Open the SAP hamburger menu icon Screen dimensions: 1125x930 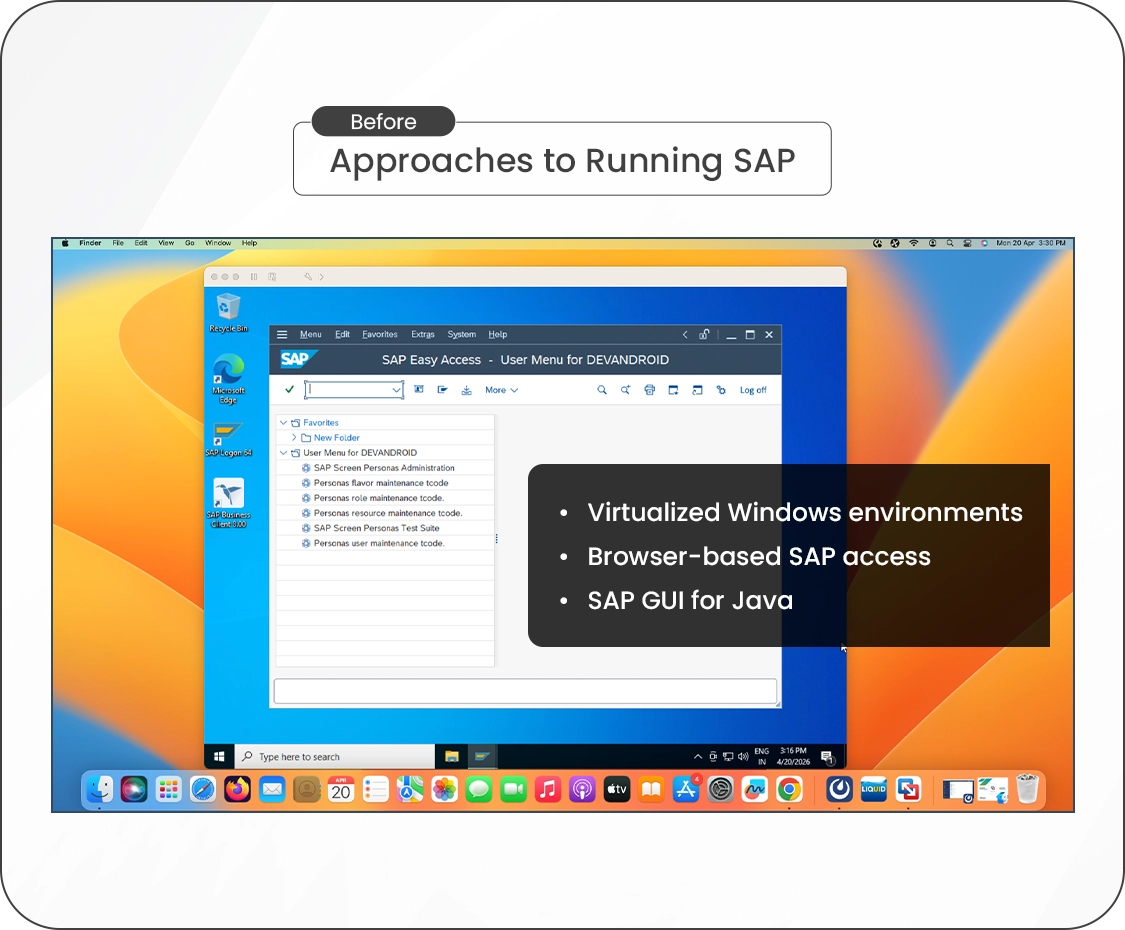point(282,334)
